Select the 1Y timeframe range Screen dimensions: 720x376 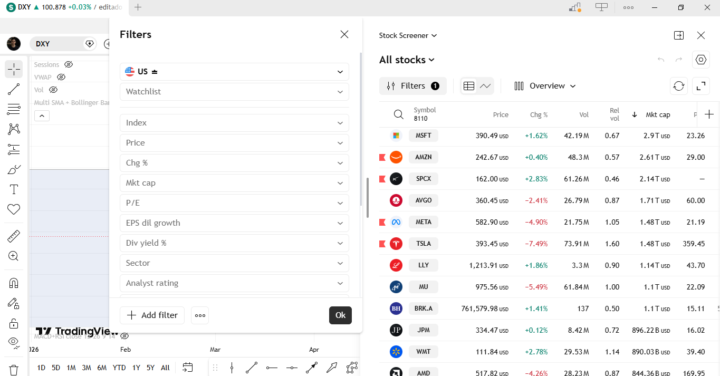(136, 368)
